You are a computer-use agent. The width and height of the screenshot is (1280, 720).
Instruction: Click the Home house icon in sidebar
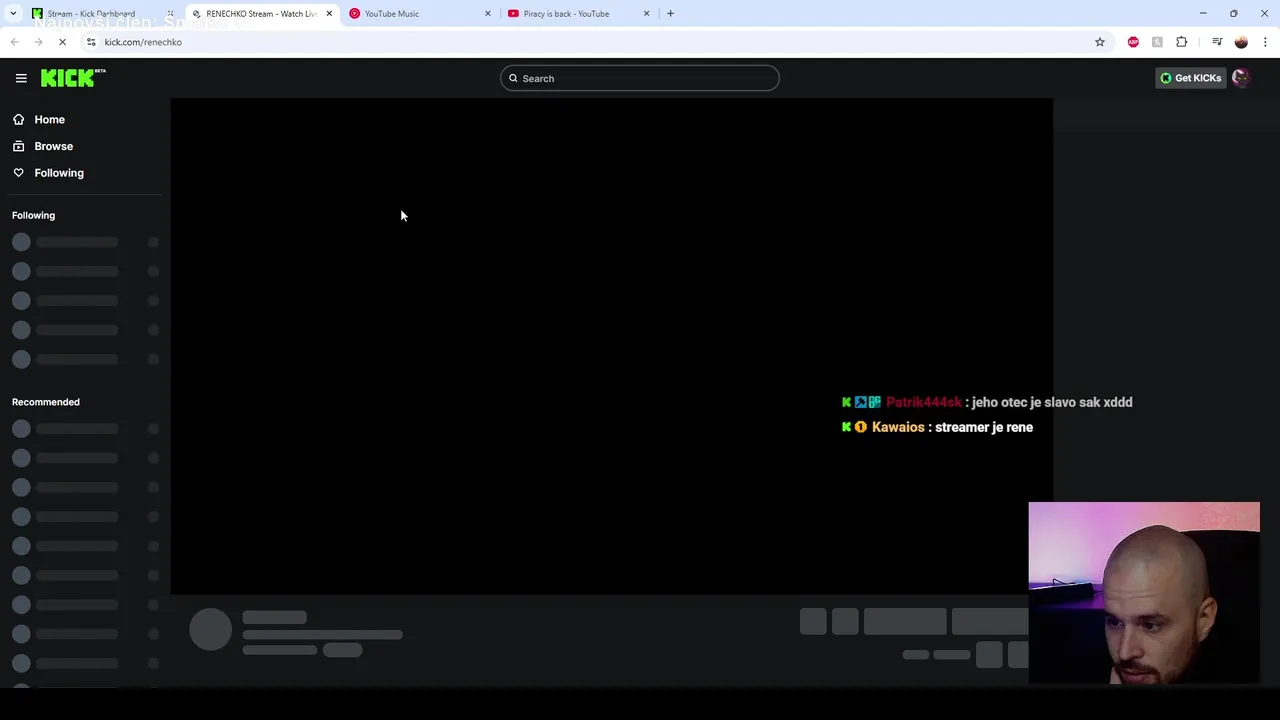point(18,119)
